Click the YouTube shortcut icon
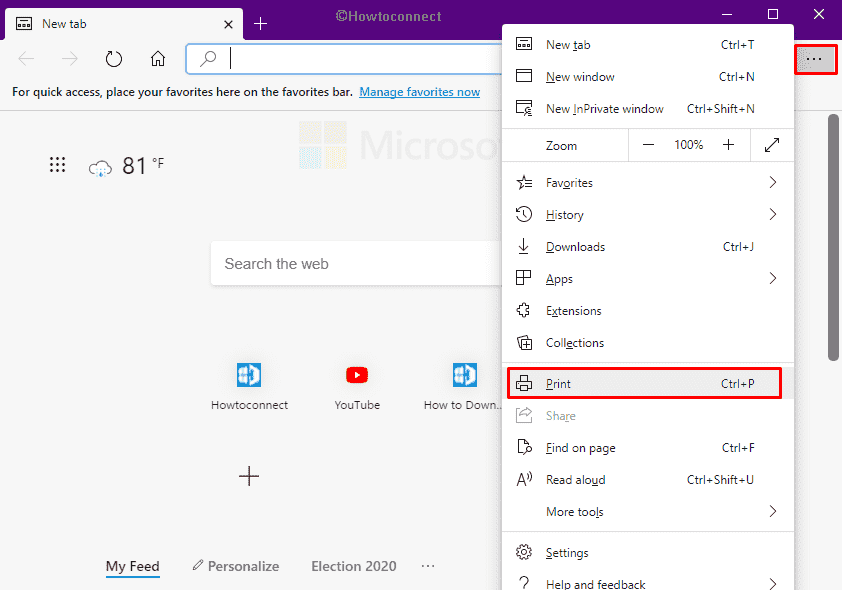Image resolution: width=842 pixels, height=590 pixels. (357, 375)
